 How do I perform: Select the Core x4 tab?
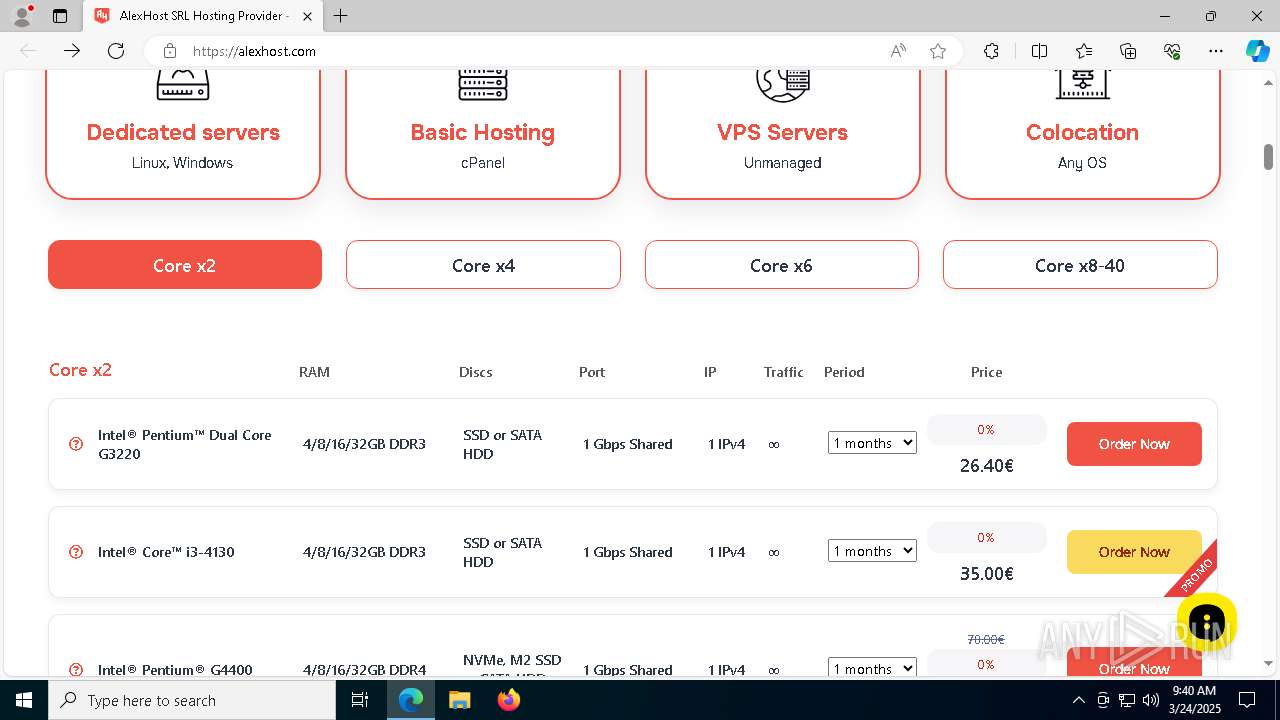tap(483, 265)
